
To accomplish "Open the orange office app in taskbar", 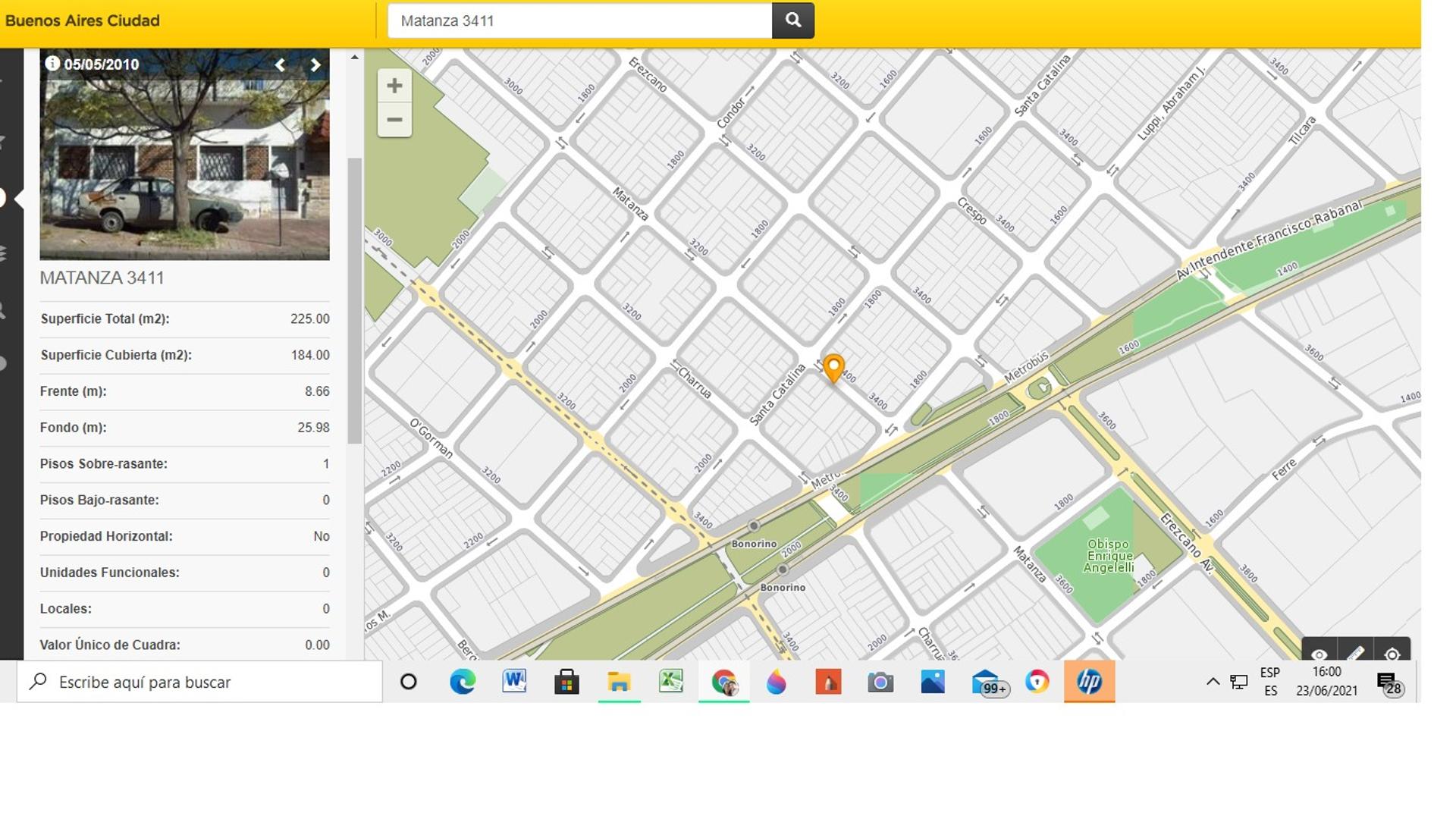I will click(828, 682).
